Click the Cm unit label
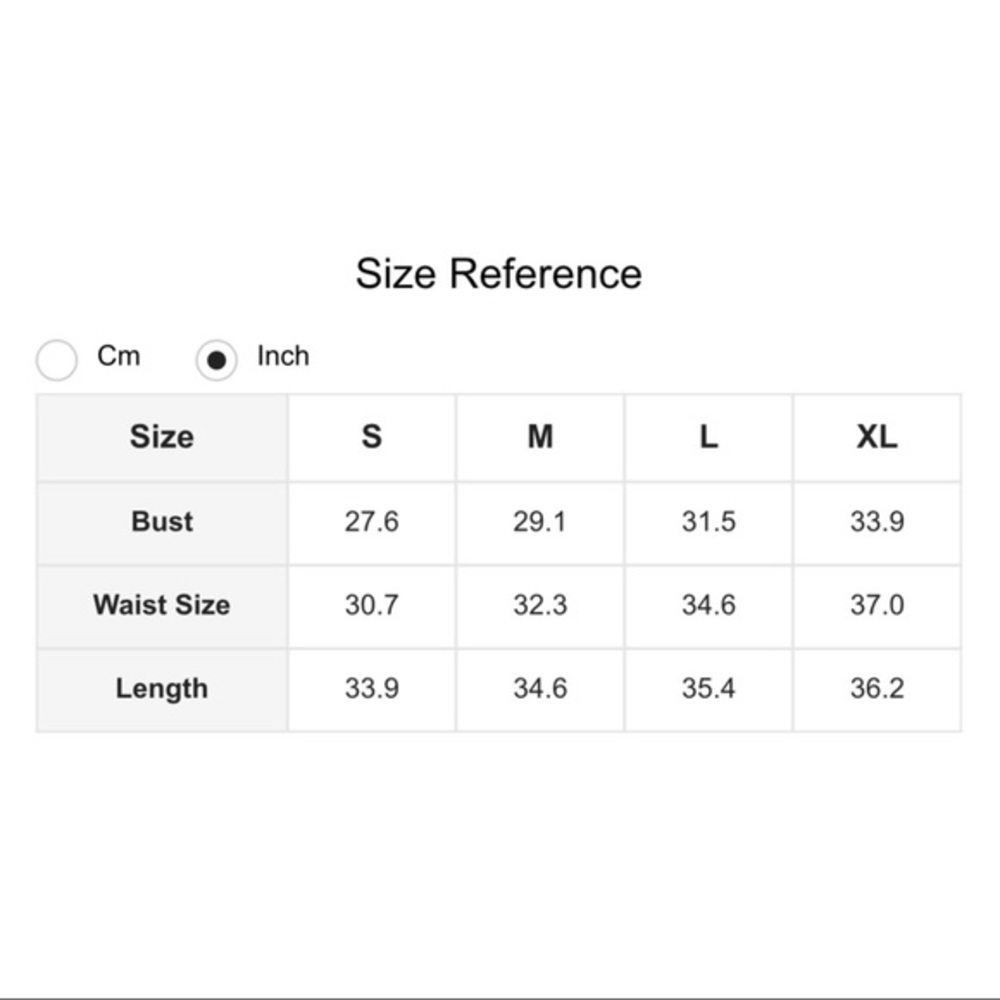 pyautogui.click(x=119, y=356)
